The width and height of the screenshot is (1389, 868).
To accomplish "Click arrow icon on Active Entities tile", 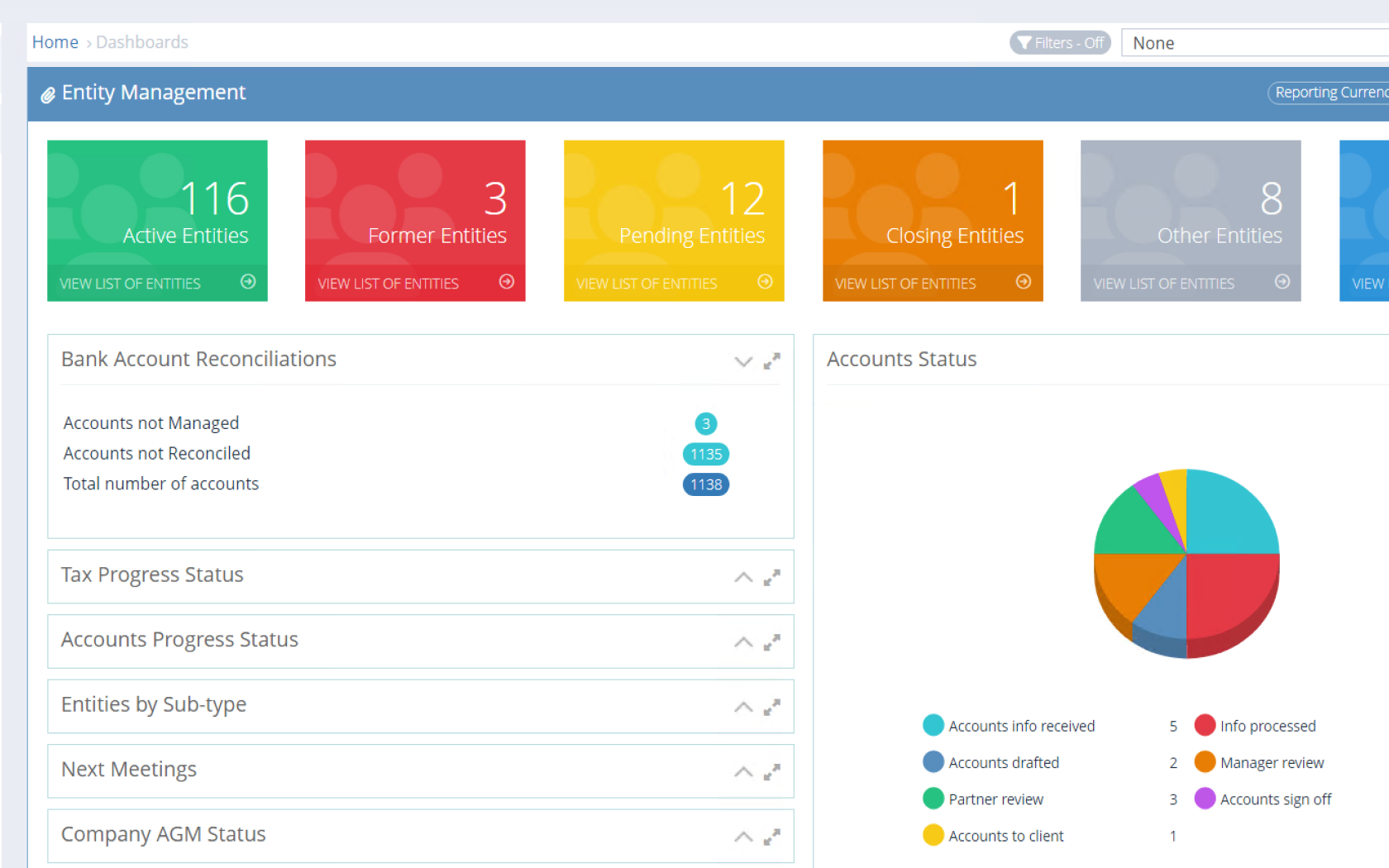I will tap(248, 282).
